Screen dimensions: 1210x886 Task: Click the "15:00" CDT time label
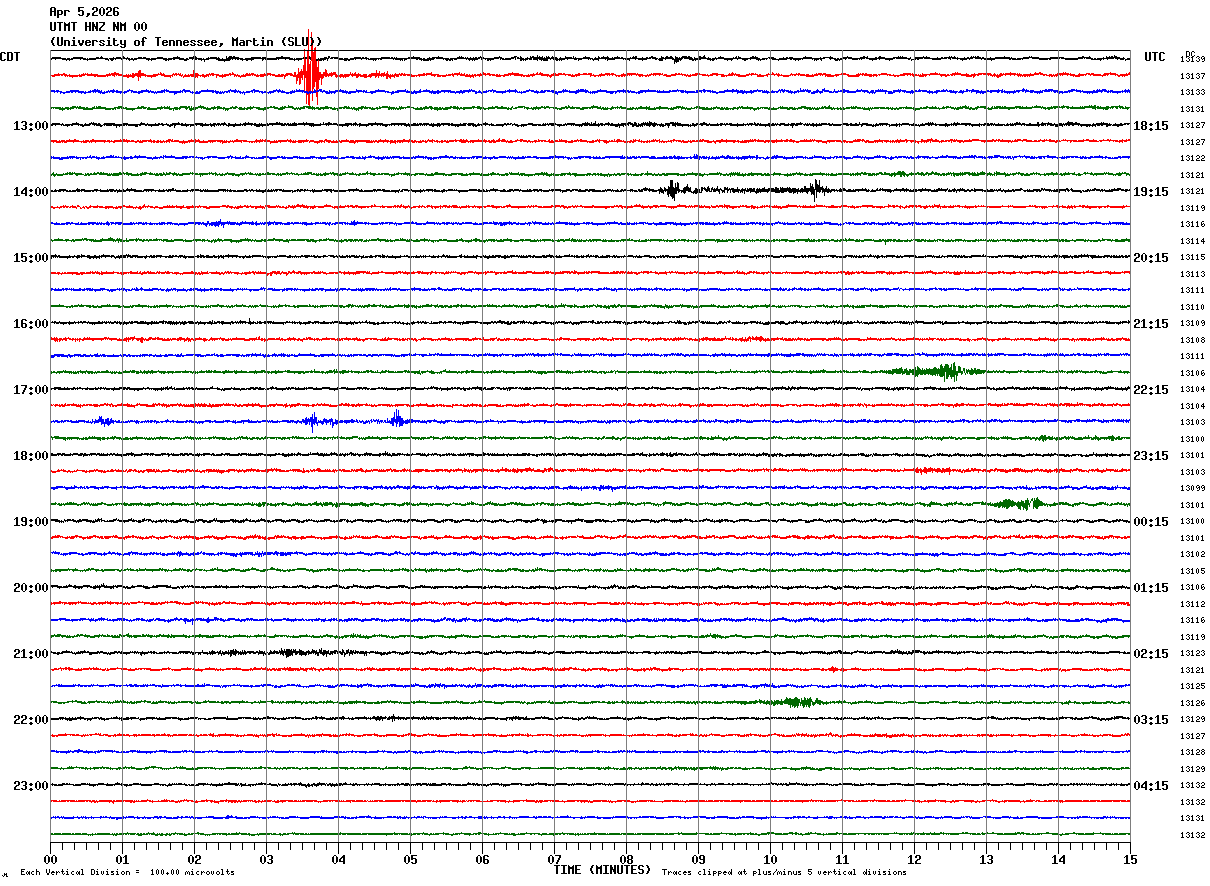point(30,258)
